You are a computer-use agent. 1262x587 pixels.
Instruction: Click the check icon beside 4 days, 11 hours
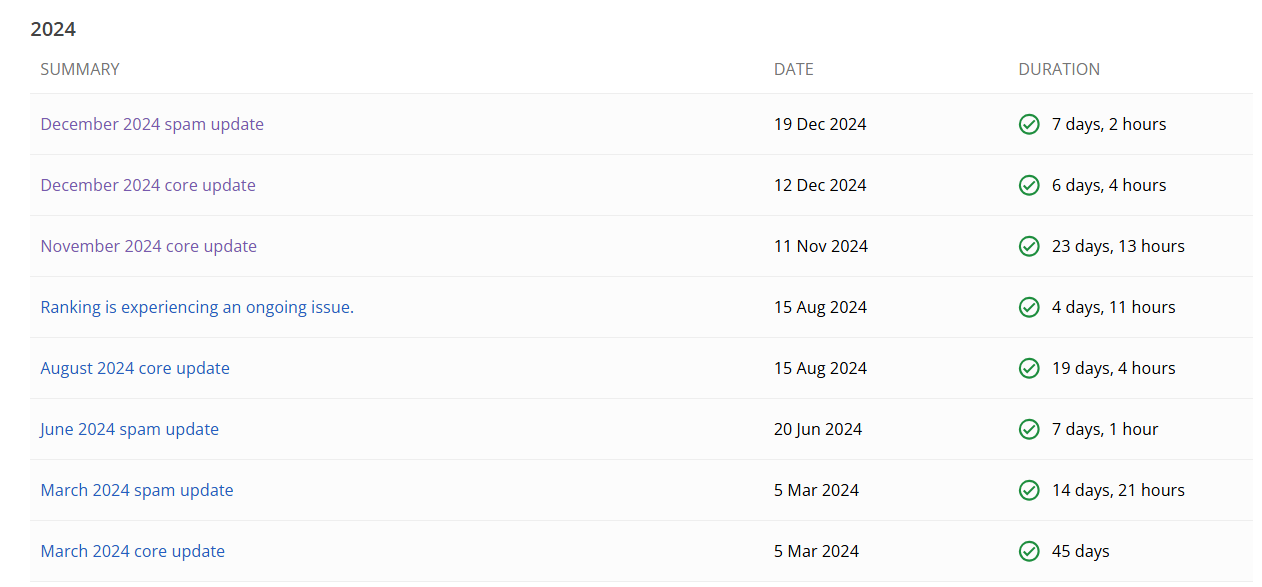point(1029,308)
